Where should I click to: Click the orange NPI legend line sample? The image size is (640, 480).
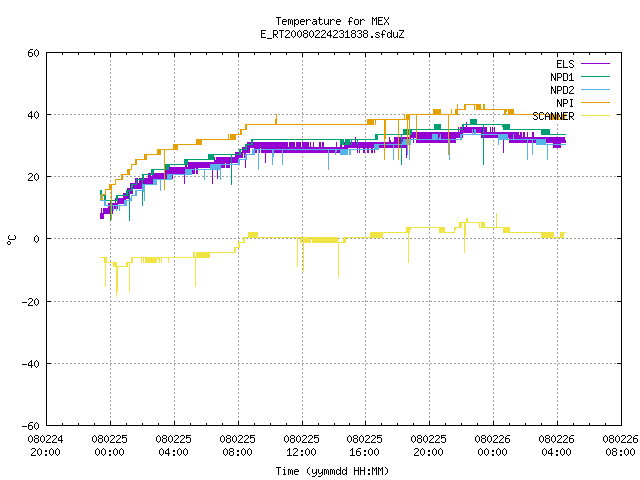[x=595, y=103]
